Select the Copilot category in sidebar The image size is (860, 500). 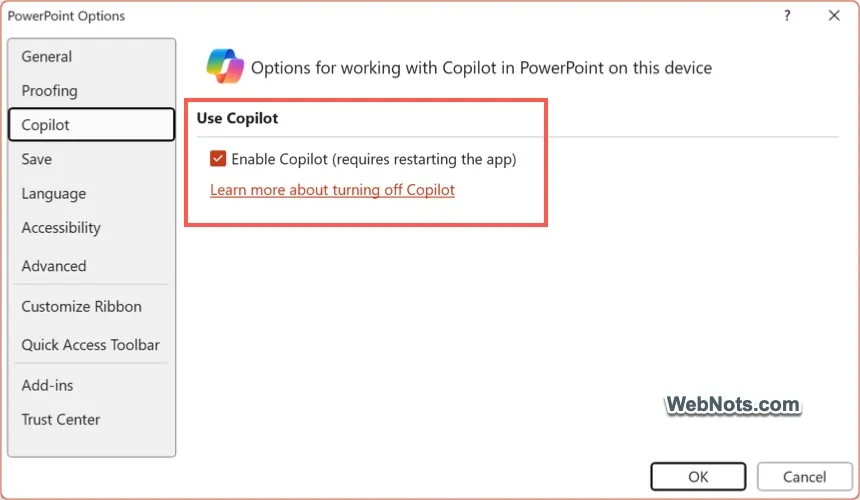[x=92, y=124]
